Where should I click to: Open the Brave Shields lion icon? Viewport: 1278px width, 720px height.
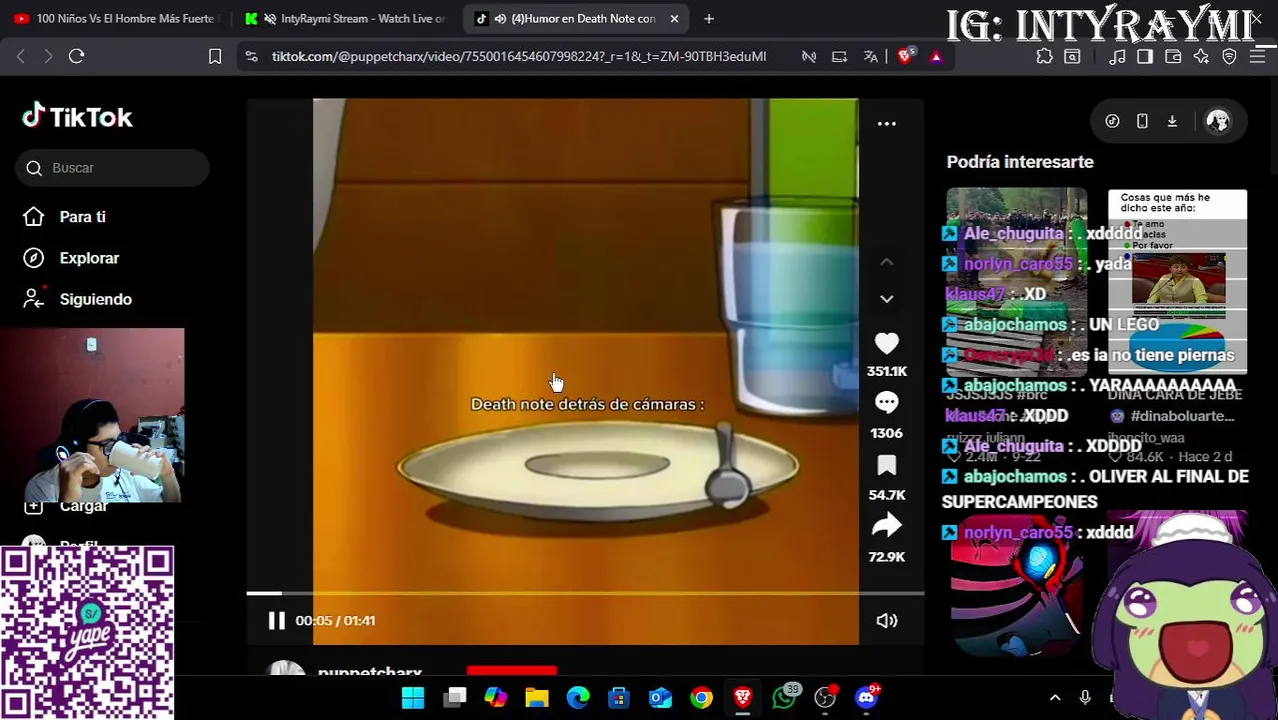(905, 56)
